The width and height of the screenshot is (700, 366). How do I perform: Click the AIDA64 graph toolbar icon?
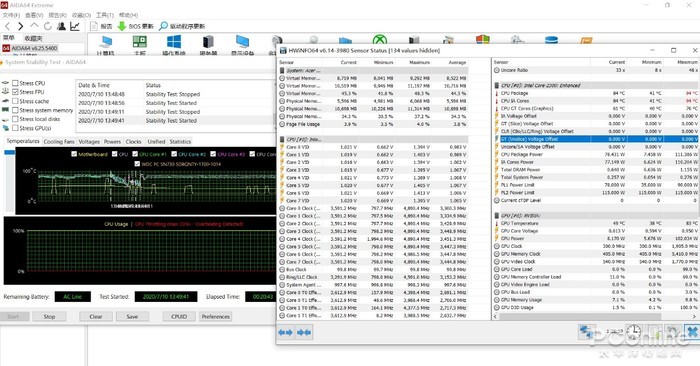point(75,26)
